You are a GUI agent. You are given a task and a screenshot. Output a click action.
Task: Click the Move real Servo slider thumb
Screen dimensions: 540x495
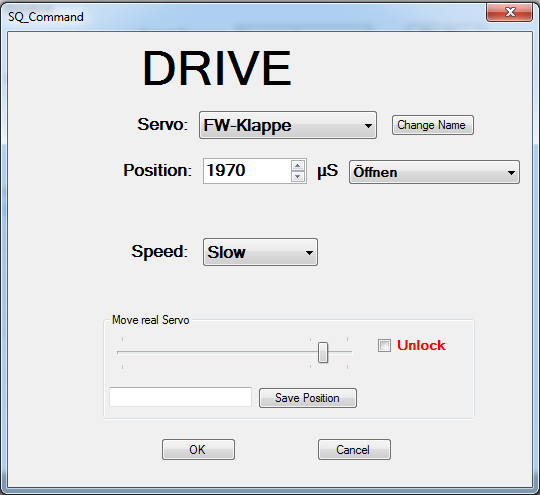tap(323, 352)
